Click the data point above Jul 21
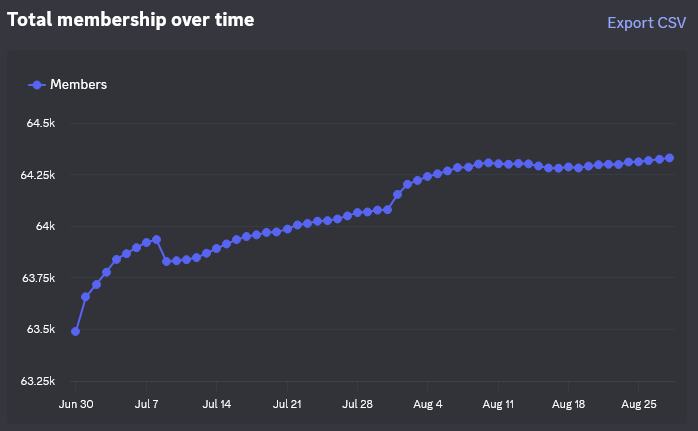698x431 pixels. pyautogui.click(x=287, y=229)
